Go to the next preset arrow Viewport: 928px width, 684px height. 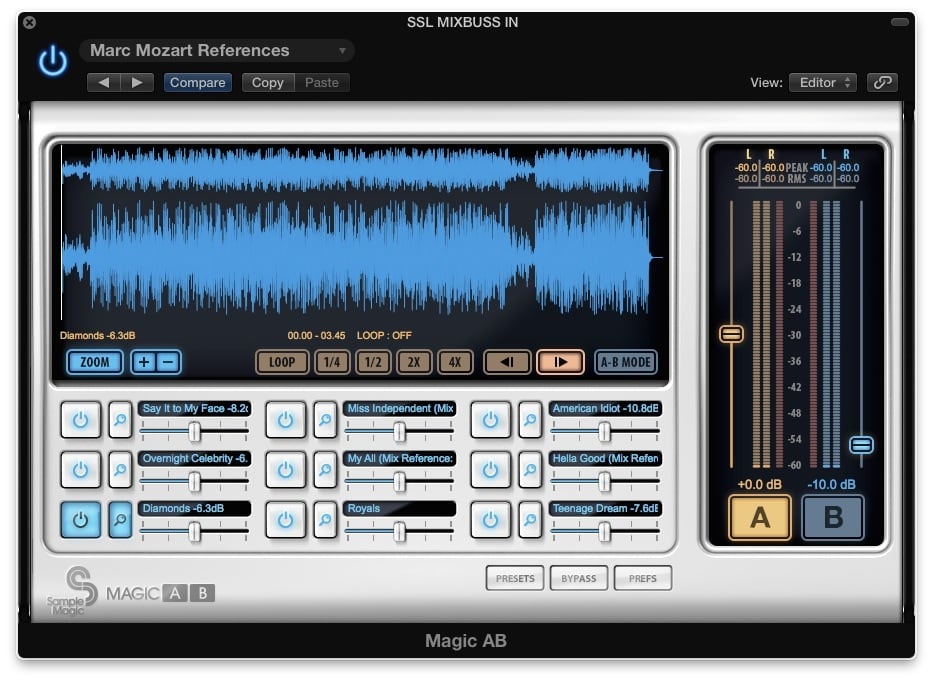tap(137, 83)
